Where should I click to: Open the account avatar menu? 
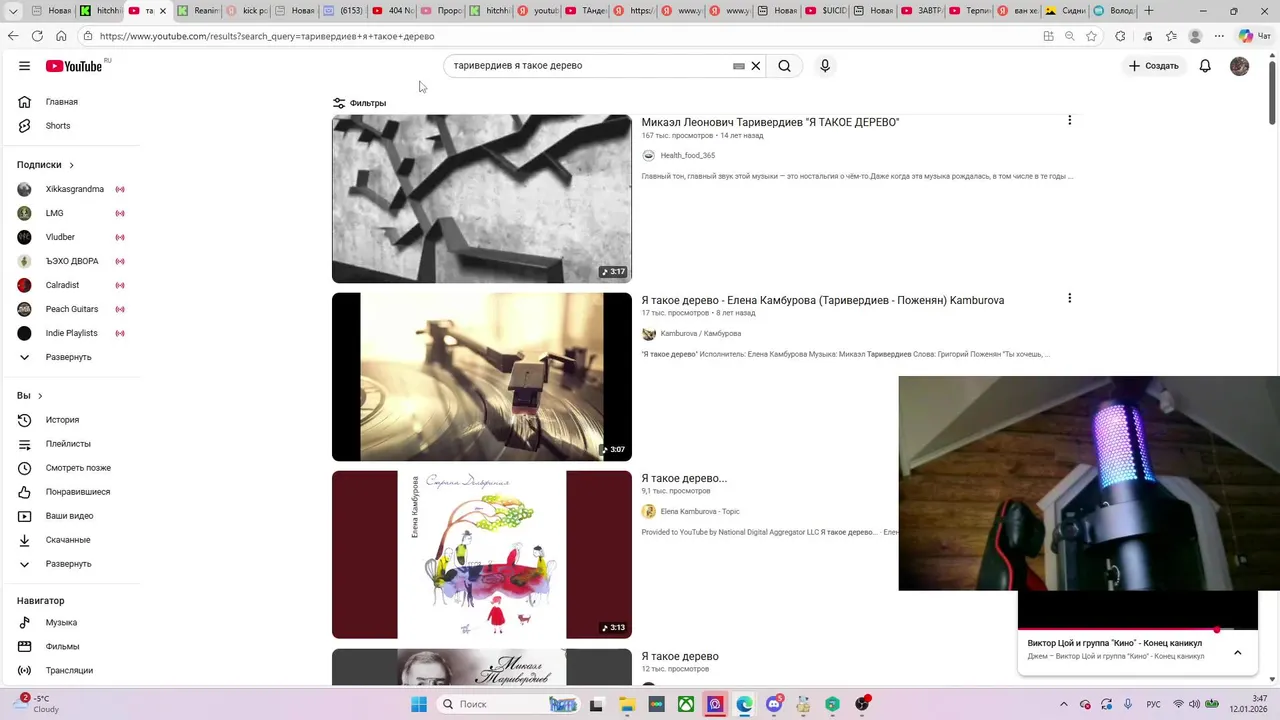click(1239, 66)
